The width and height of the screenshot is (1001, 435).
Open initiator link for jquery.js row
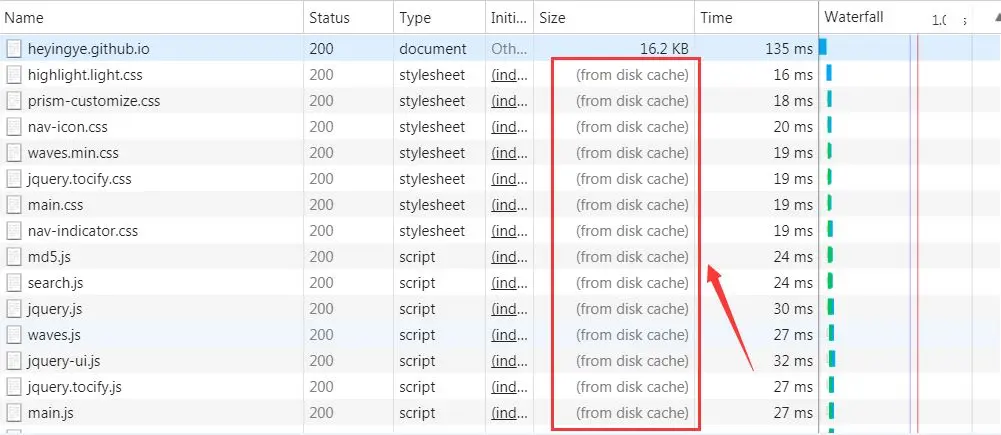[x=509, y=309]
